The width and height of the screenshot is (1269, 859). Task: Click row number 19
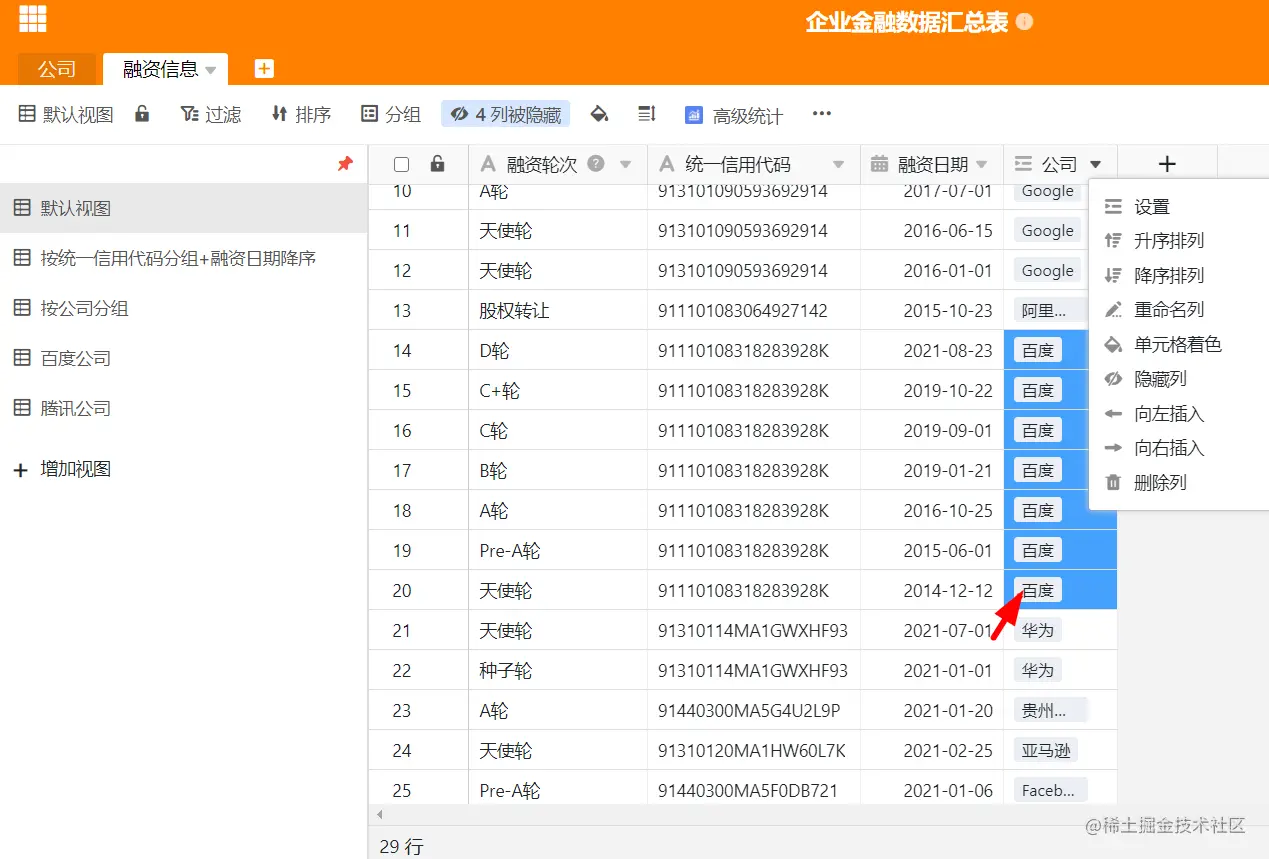click(402, 550)
